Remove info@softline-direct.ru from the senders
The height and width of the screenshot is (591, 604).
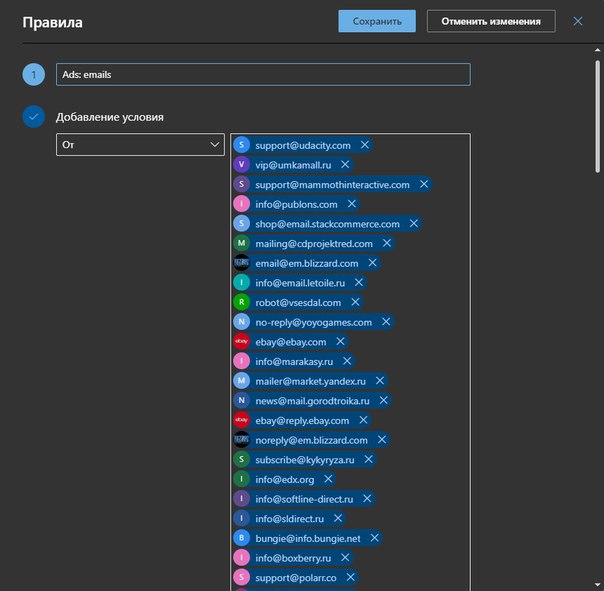(x=367, y=499)
